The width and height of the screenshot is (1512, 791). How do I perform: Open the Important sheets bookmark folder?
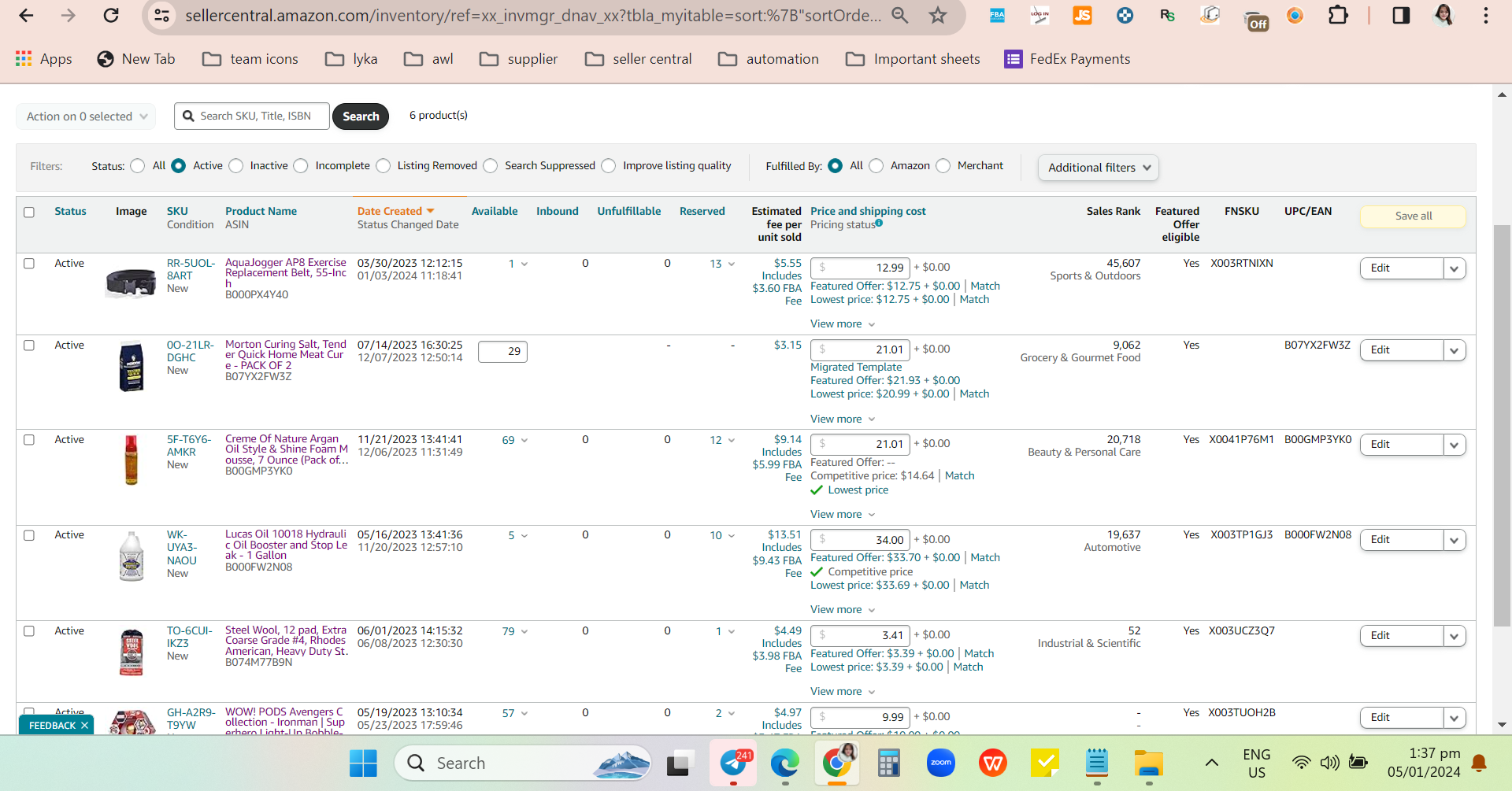click(x=913, y=59)
